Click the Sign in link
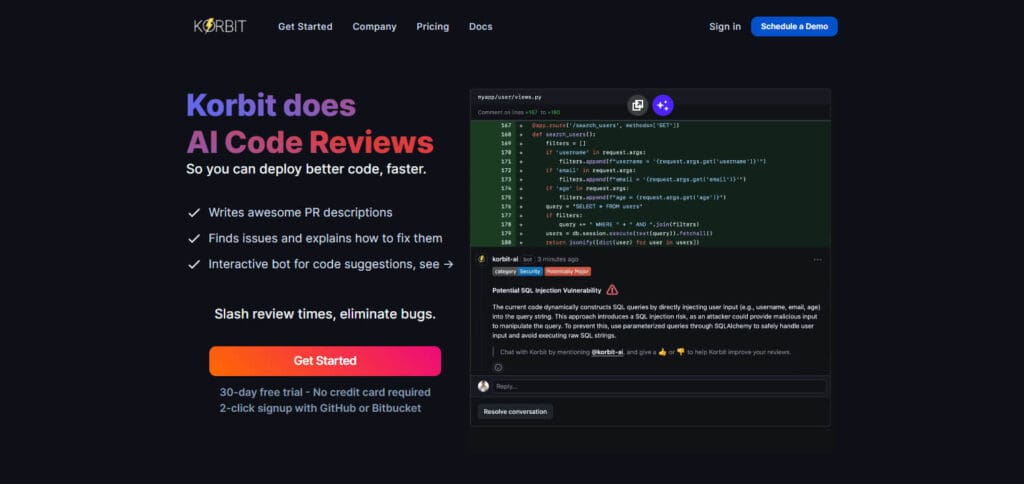 click(725, 27)
